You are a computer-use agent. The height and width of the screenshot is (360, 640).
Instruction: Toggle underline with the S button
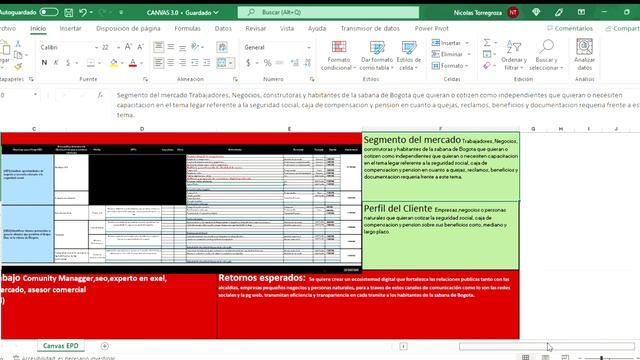[68, 63]
